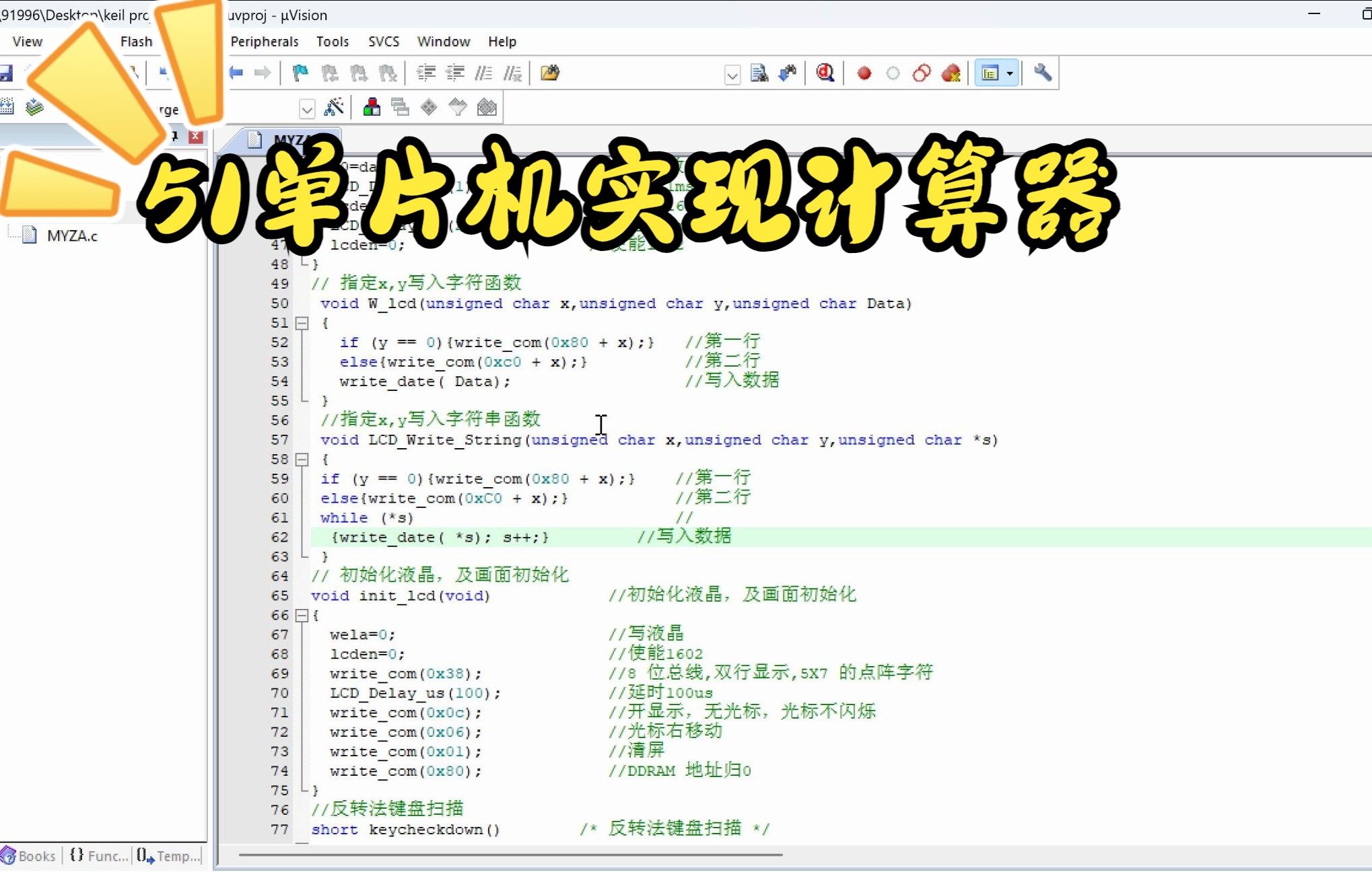
Task: Click the indent selected text icon
Action: click(x=426, y=73)
